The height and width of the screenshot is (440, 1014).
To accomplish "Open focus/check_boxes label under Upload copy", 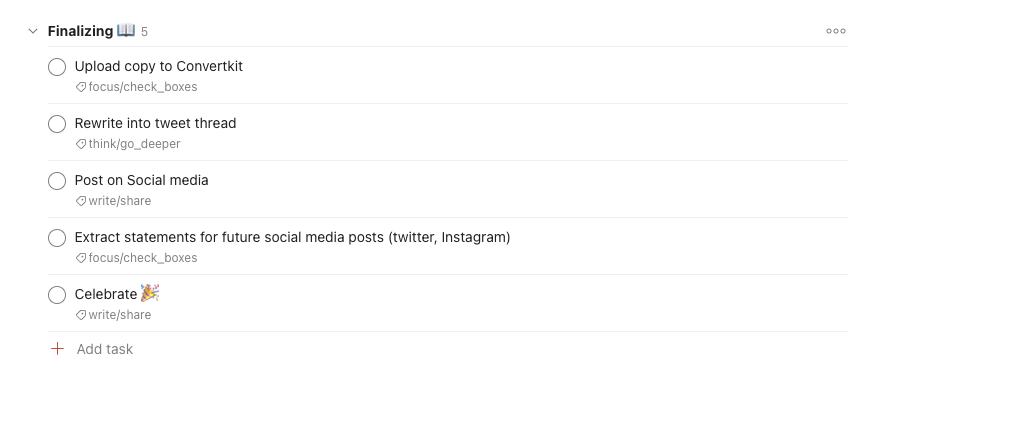I will coord(143,87).
